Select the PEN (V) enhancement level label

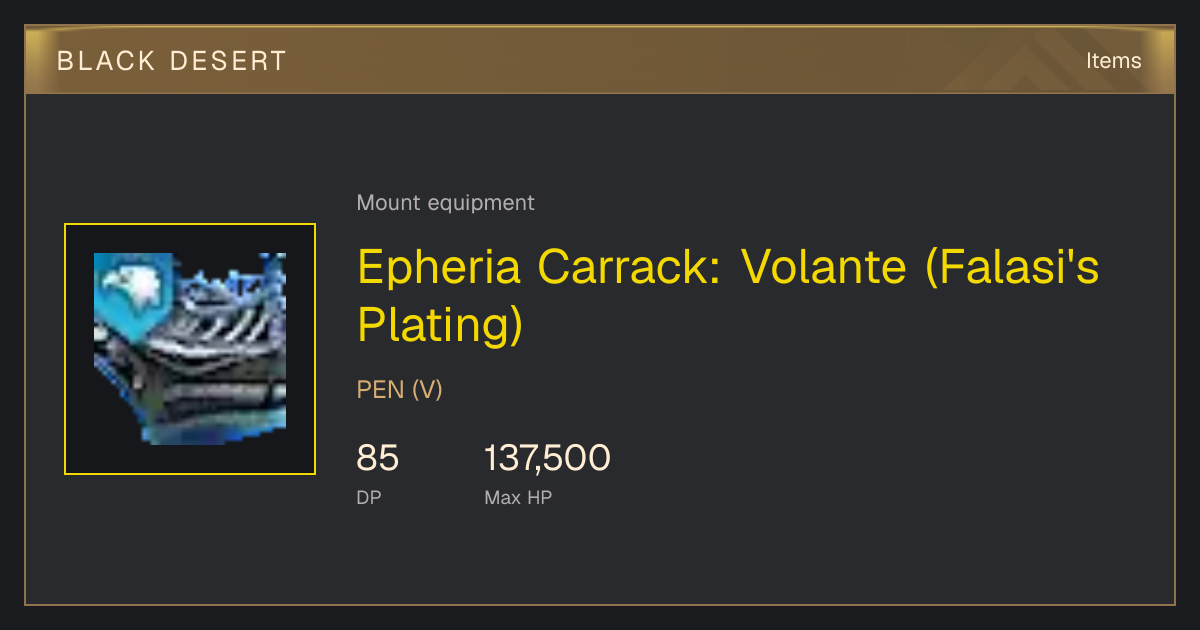click(399, 390)
